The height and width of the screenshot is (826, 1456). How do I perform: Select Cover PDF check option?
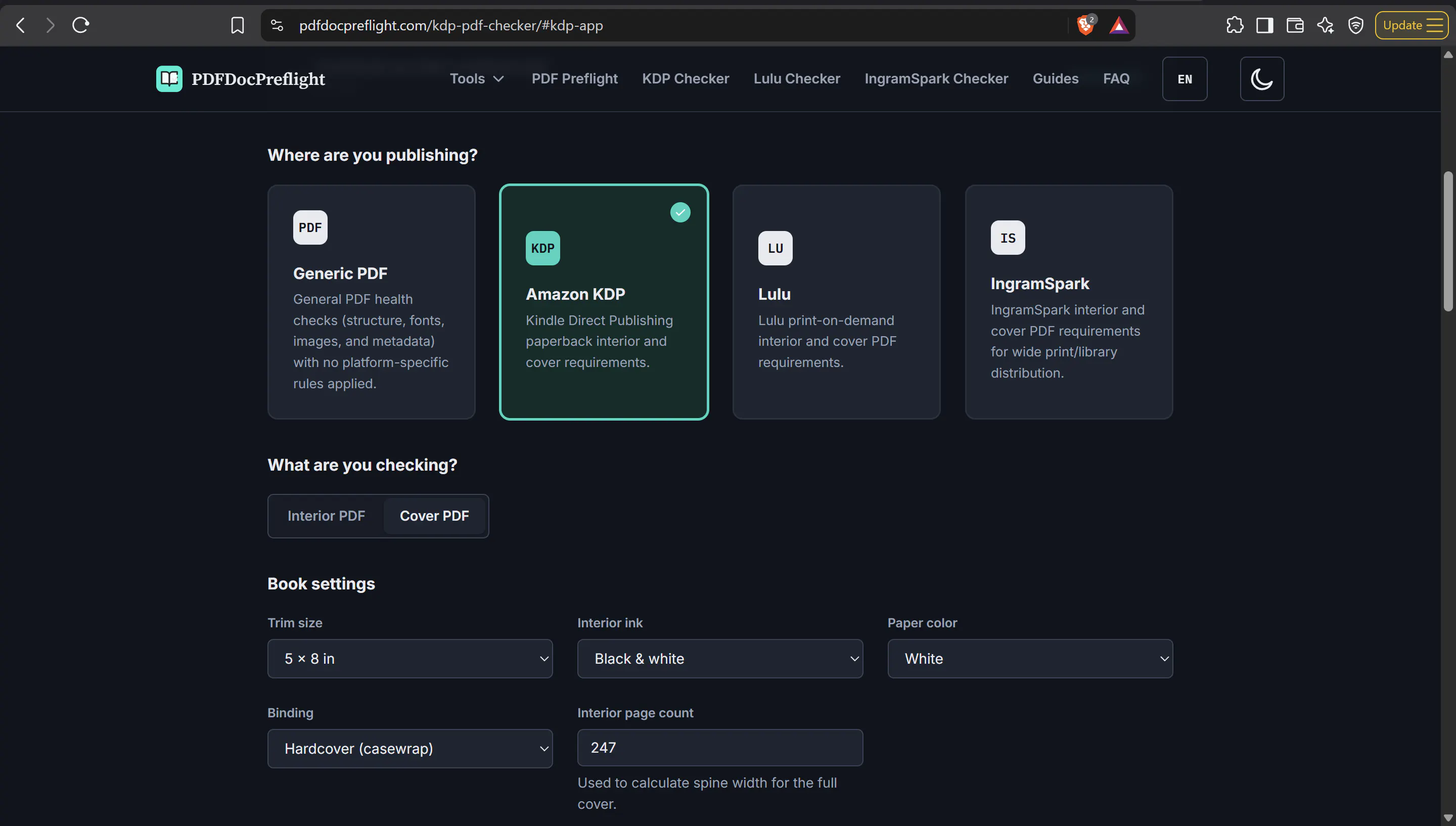click(x=434, y=516)
